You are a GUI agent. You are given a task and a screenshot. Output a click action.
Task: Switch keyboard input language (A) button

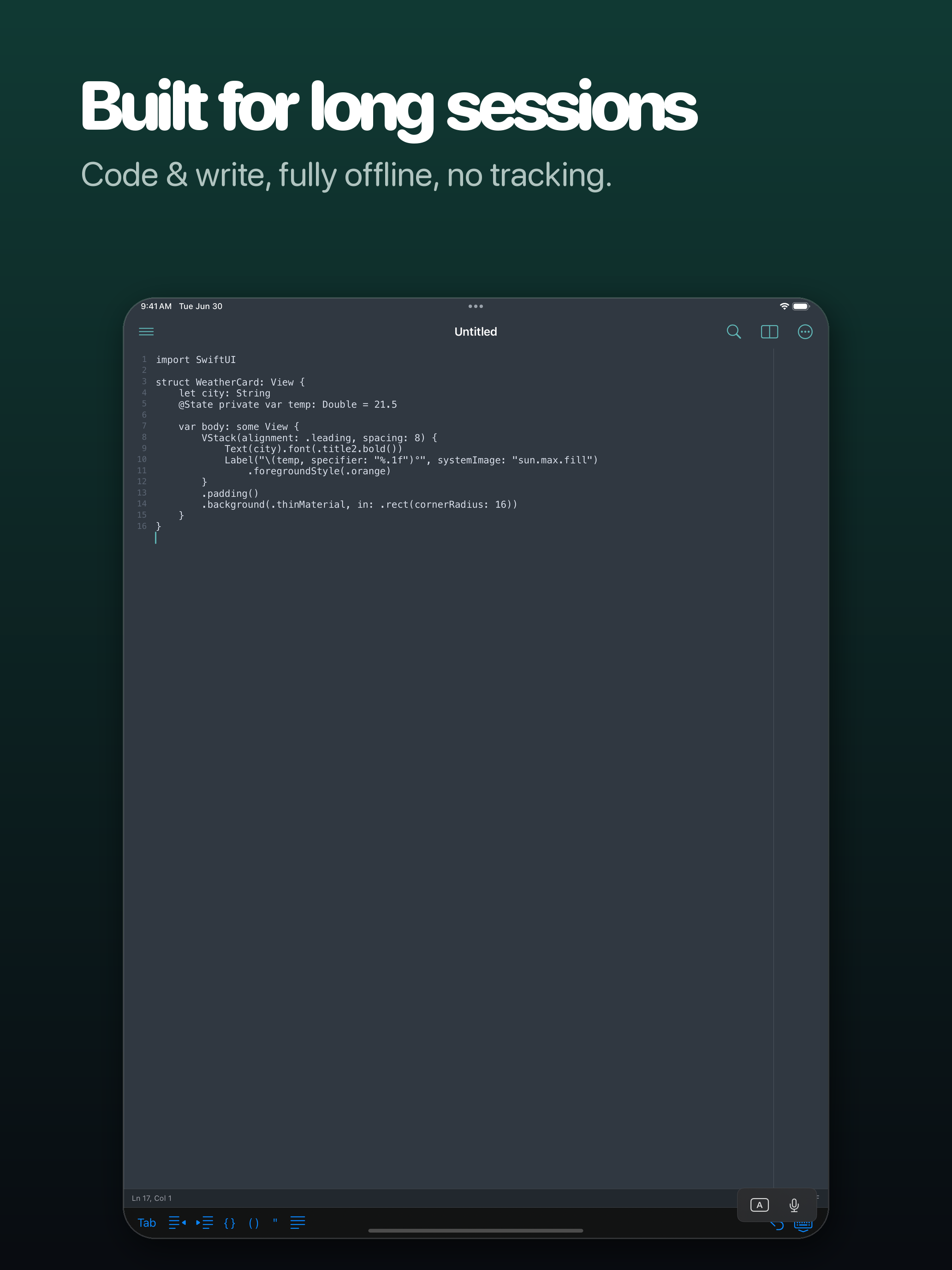click(x=759, y=1204)
